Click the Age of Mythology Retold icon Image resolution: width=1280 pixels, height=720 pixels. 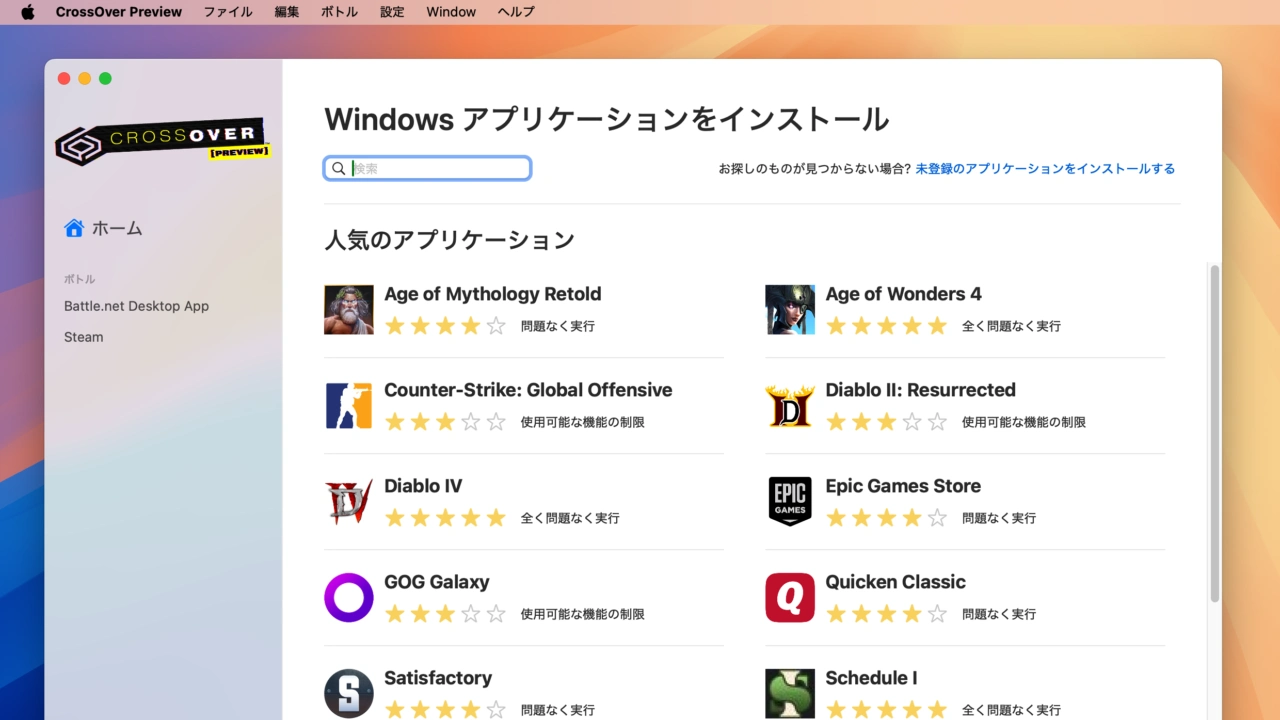pyautogui.click(x=348, y=310)
